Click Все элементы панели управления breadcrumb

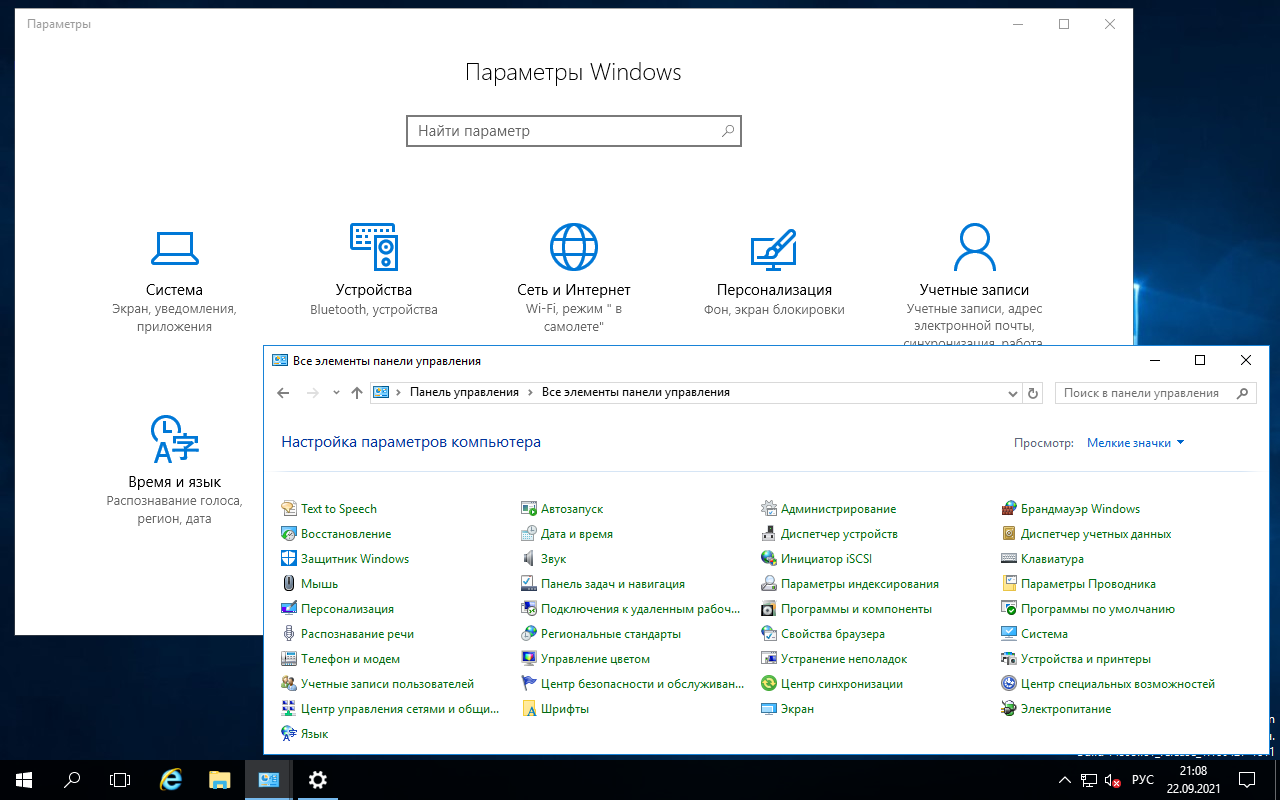coord(636,392)
